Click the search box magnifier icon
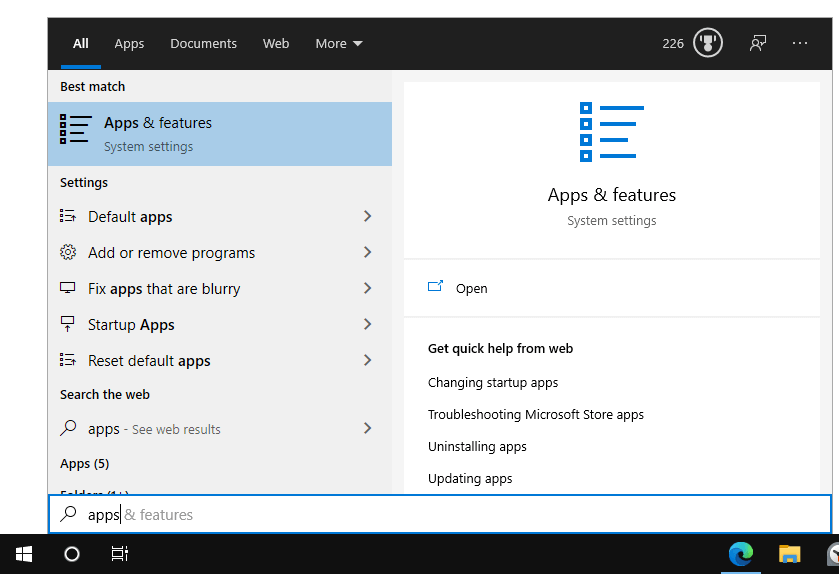This screenshot has height=574, width=839. (68, 514)
